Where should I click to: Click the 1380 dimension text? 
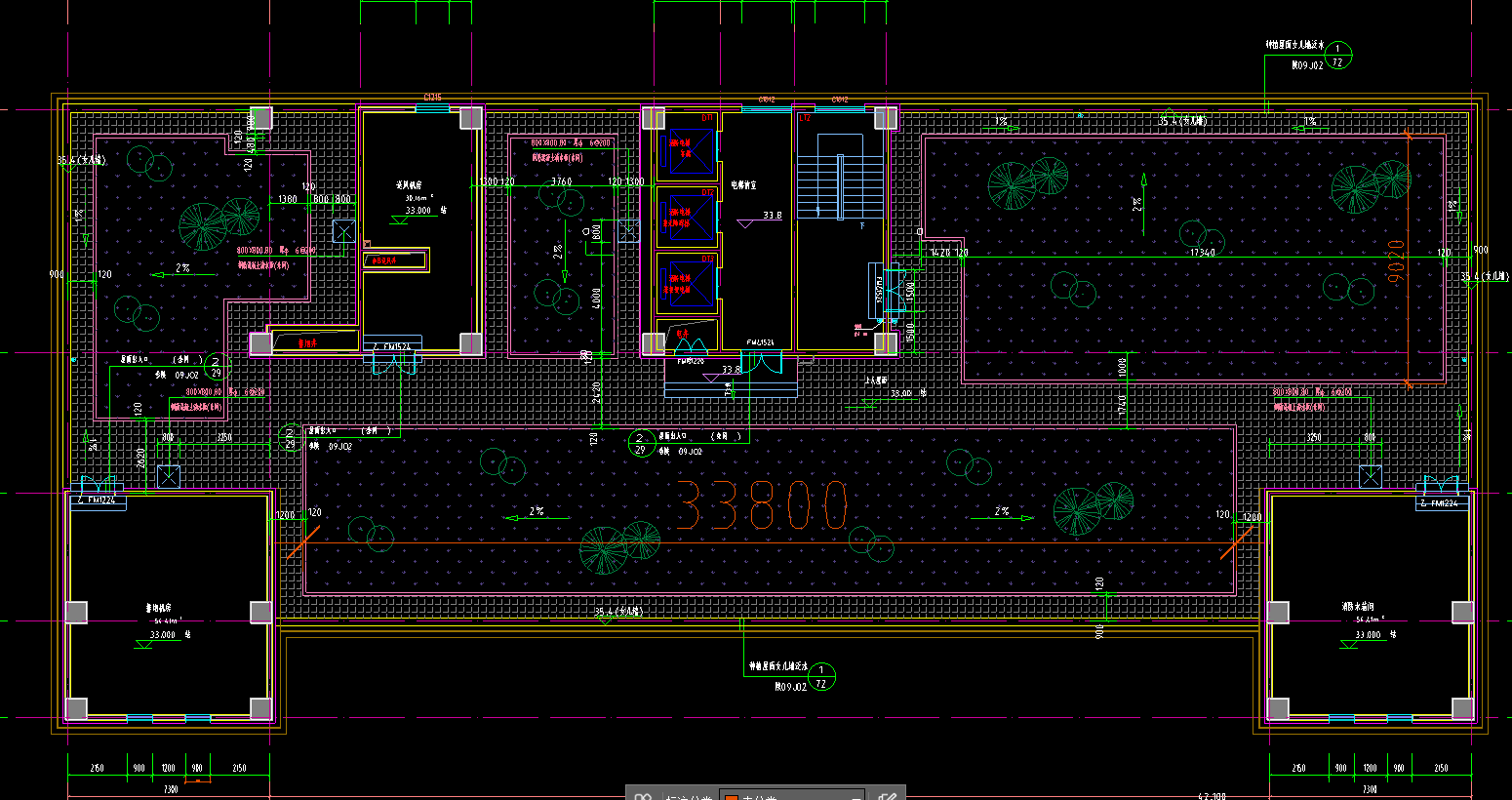tap(288, 199)
